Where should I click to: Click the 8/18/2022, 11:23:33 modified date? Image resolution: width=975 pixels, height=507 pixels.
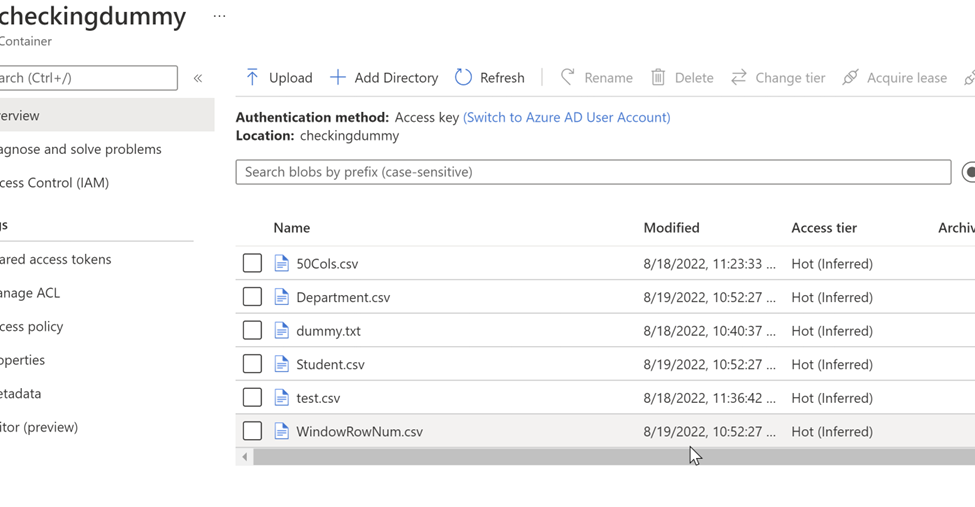click(709, 264)
